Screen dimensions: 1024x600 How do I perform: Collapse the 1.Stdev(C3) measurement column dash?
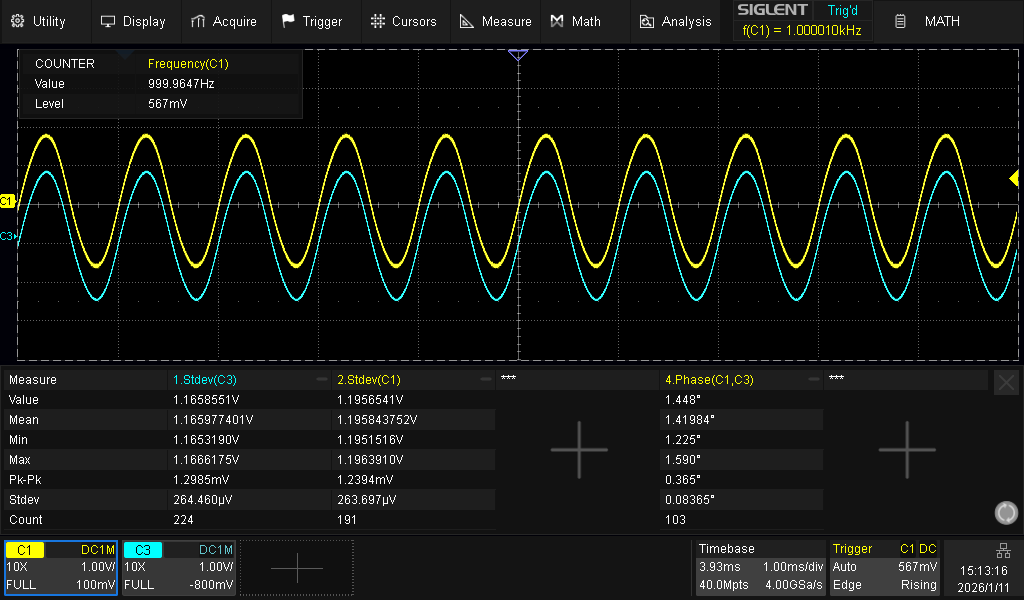(x=321, y=380)
